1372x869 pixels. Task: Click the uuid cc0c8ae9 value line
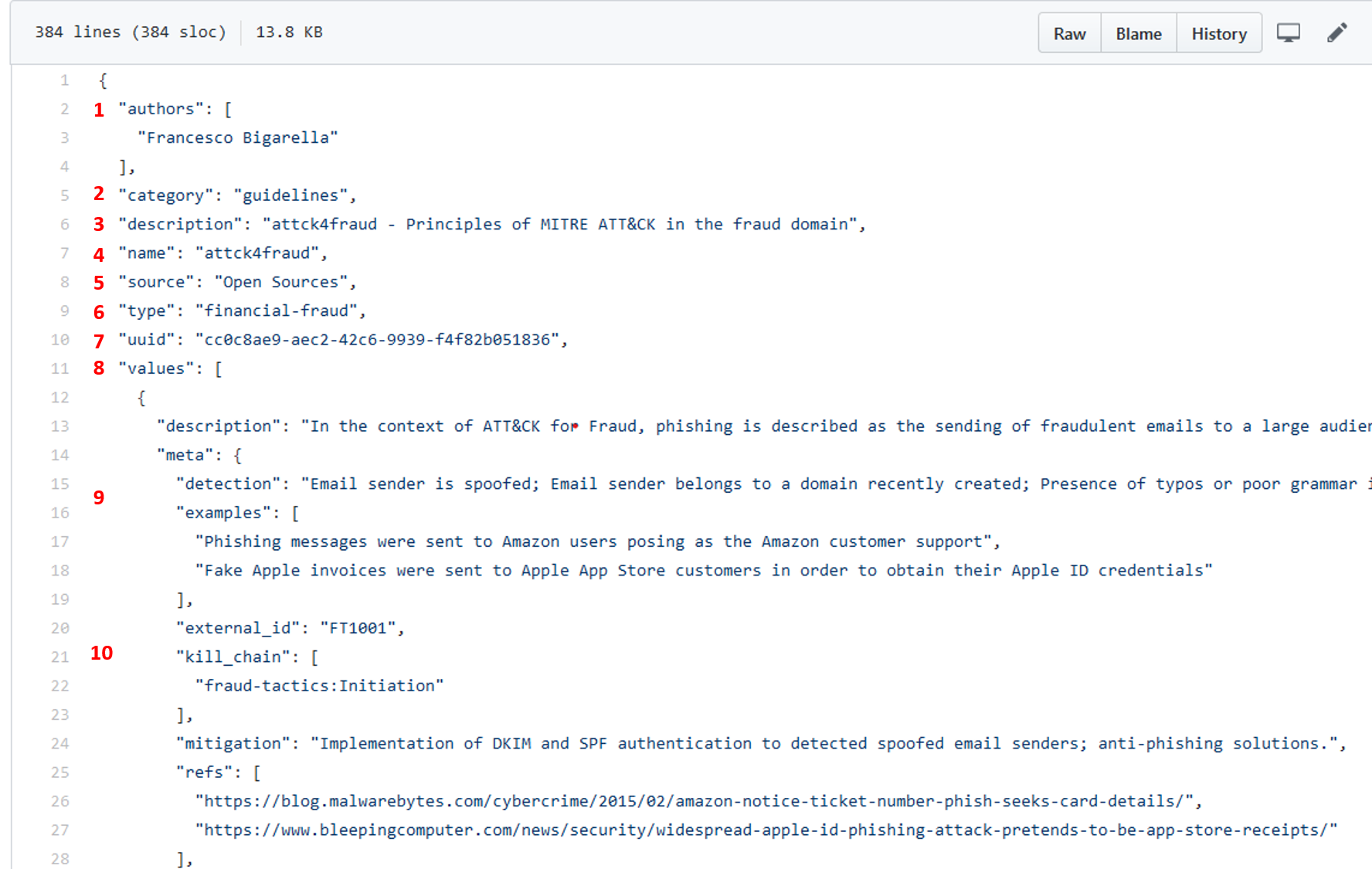[x=343, y=340]
